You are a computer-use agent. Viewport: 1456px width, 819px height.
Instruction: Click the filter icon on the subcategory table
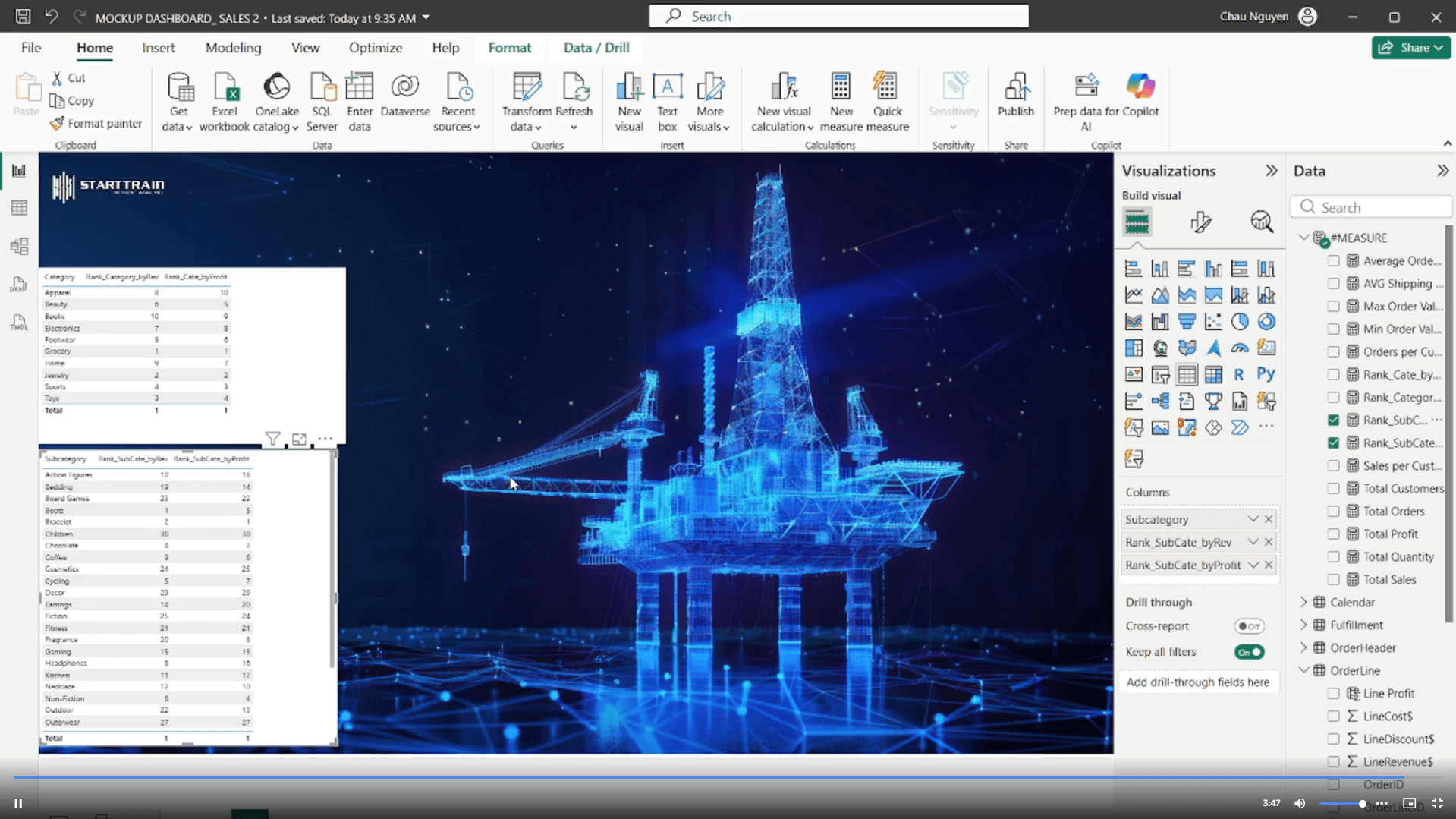[x=272, y=439]
